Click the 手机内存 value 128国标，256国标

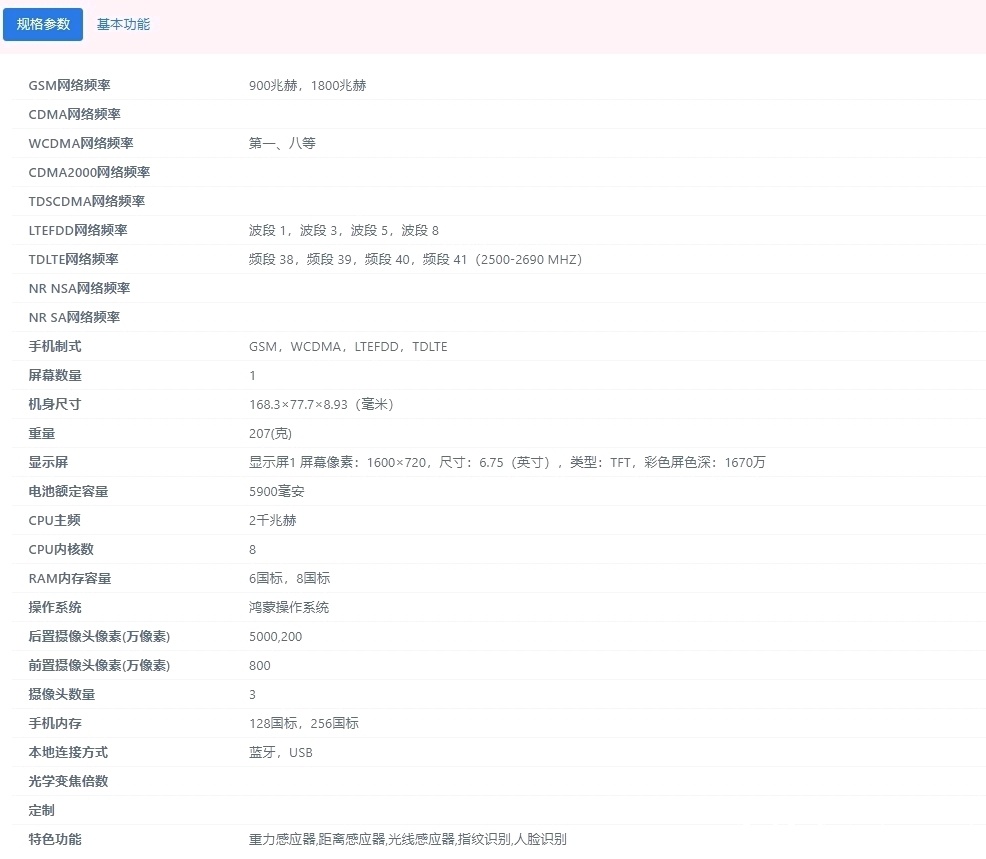point(304,723)
